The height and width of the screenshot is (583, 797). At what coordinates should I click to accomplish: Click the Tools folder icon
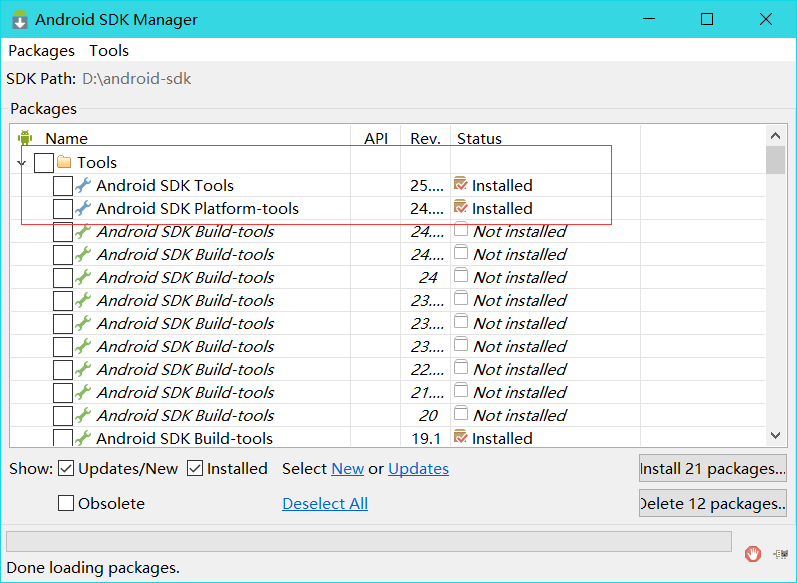coord(64,162)
